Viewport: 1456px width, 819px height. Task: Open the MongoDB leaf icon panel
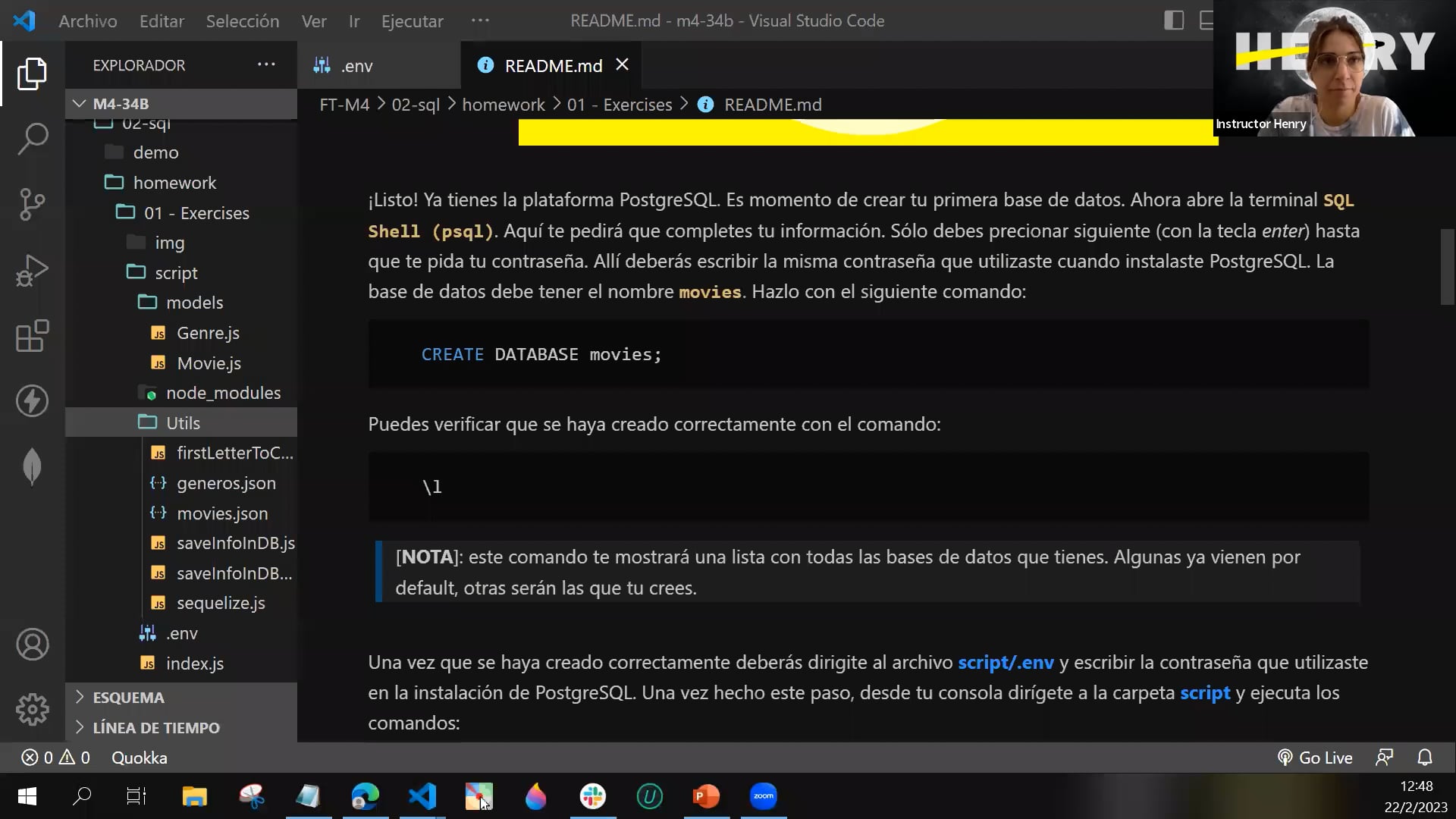(31, 466)
